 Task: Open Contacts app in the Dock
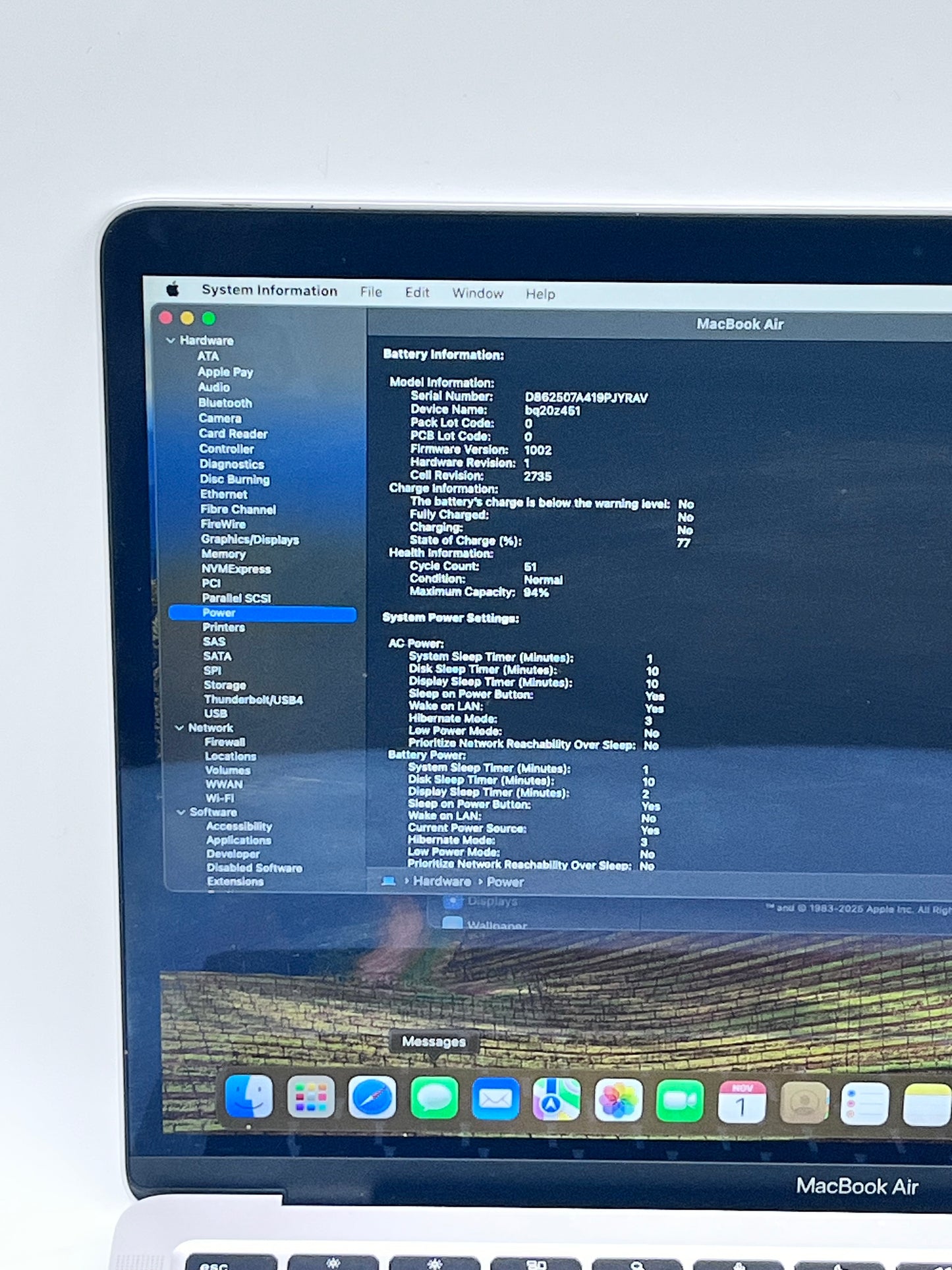804,1103
